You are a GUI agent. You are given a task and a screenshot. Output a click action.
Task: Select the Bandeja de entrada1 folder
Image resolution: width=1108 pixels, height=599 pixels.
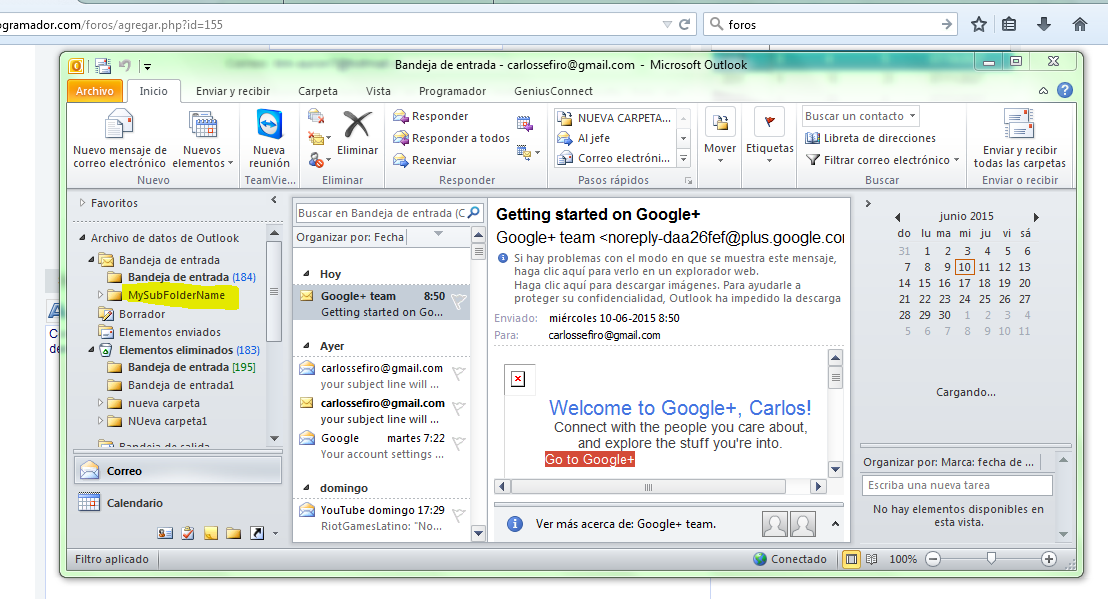coord(181,385)
